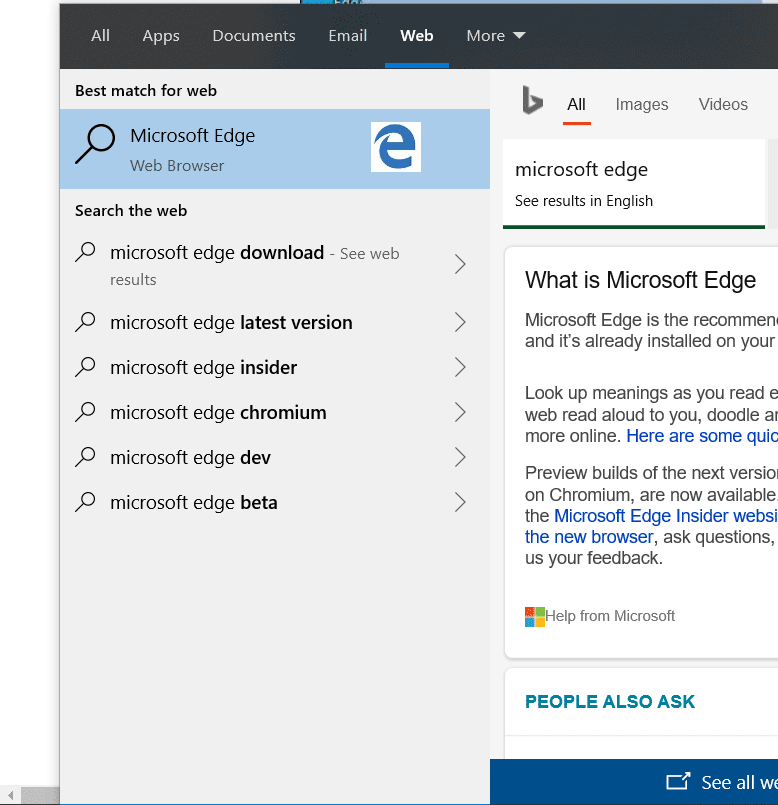Viewport: 778px width, 805px height.
Task: Click 'Help from Microsoft' label
Action: (610, 616)
